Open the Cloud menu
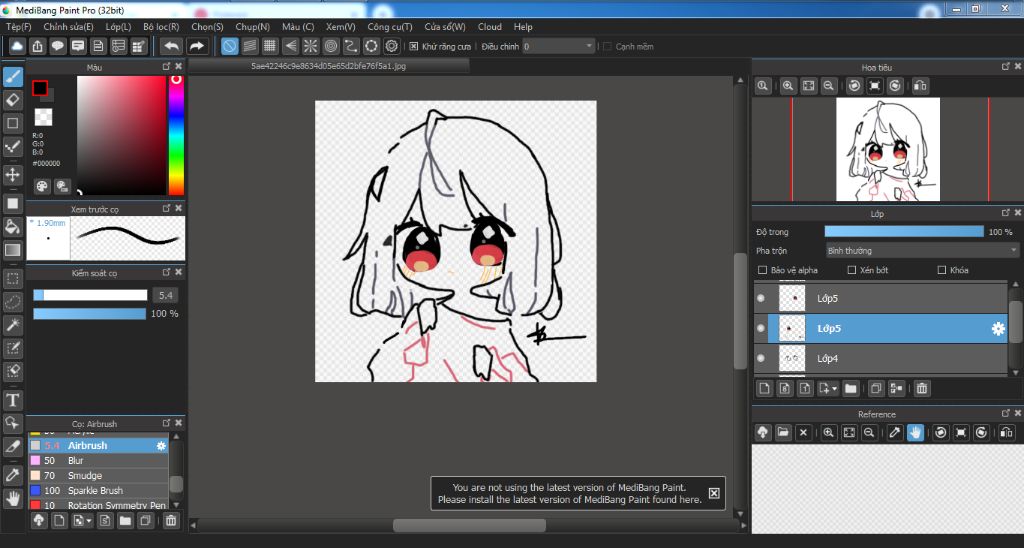This screenshot has height=548, width=1024. coord(490,27)
